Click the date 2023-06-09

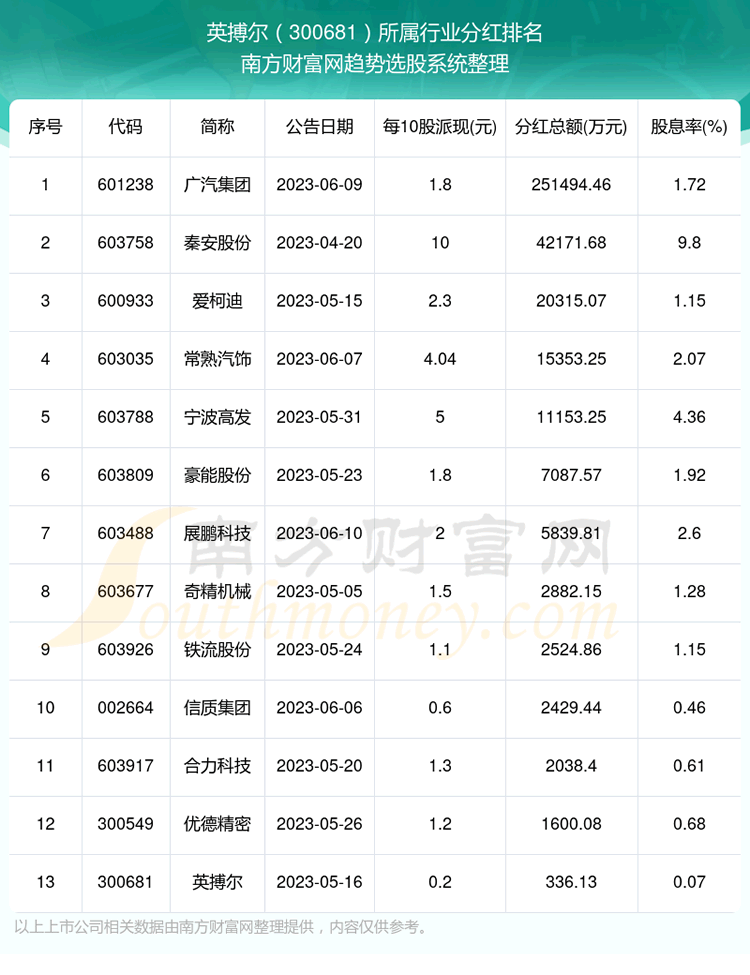[320, 185]
